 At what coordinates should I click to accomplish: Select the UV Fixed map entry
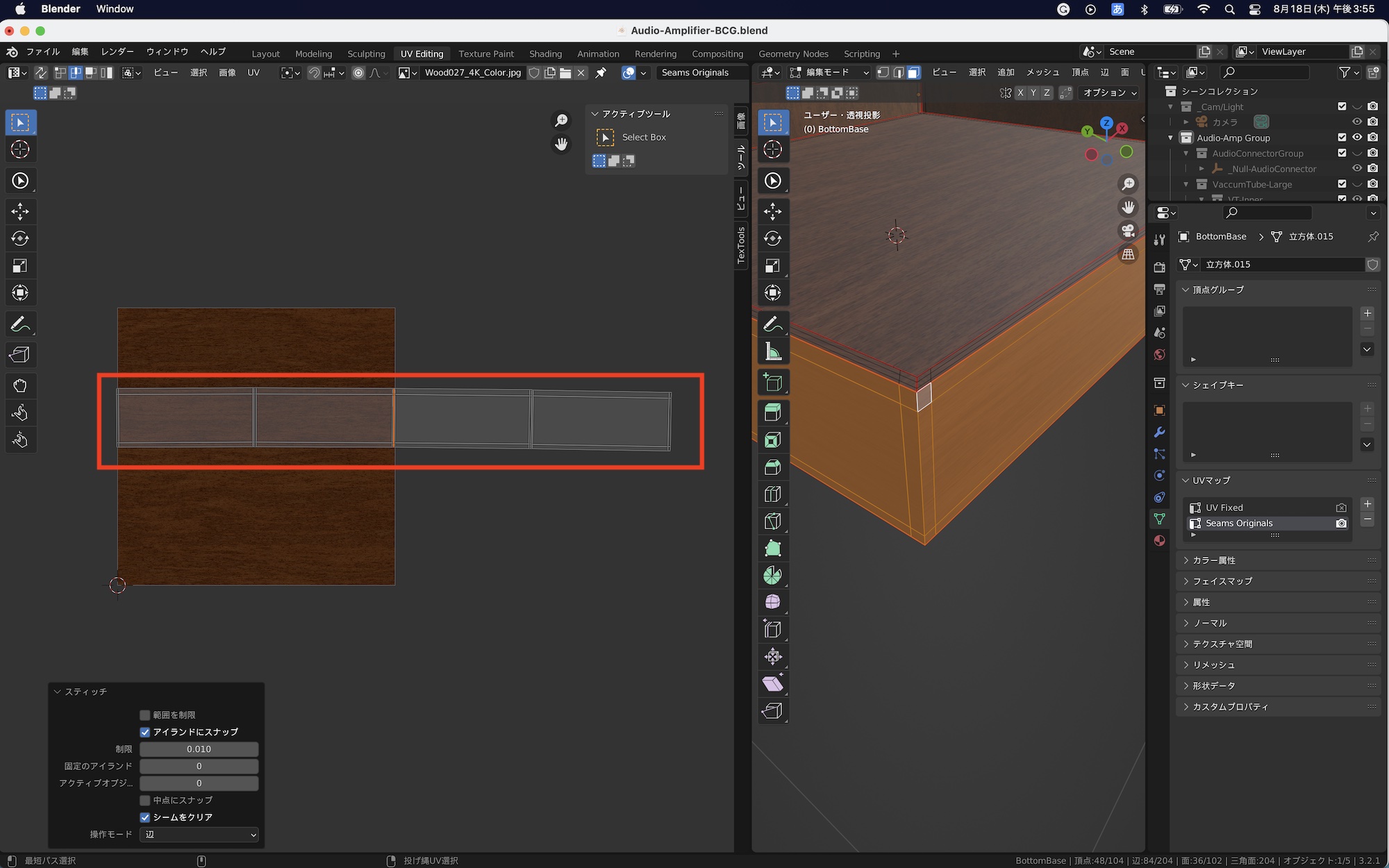click(1224, 508)
